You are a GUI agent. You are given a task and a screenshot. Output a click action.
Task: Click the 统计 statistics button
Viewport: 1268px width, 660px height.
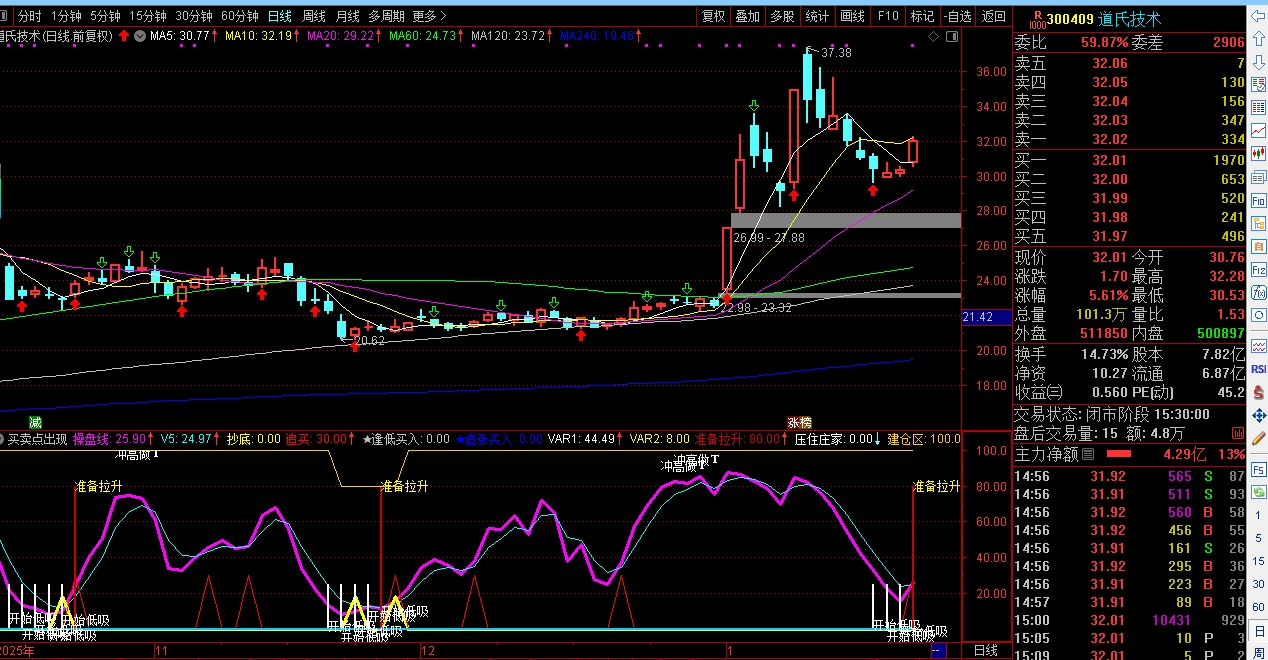(817, 16)
